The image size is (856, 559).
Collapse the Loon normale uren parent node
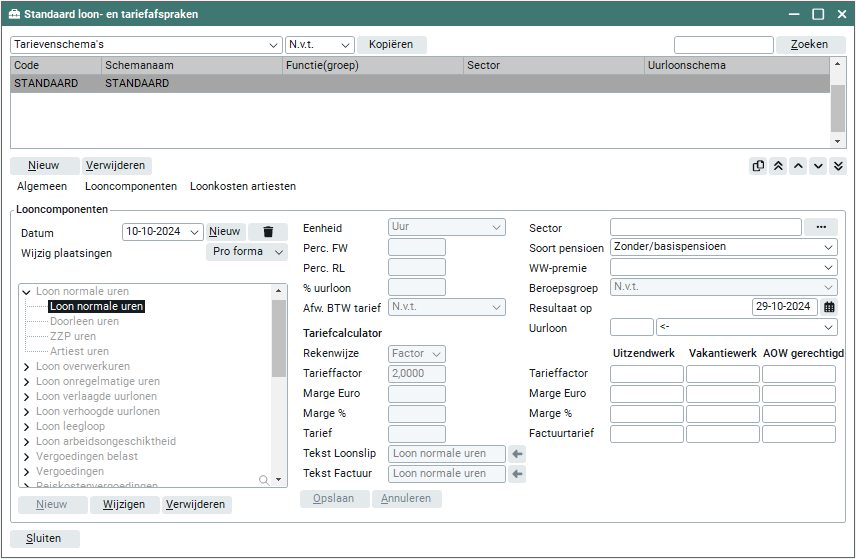tap(26, 292)
